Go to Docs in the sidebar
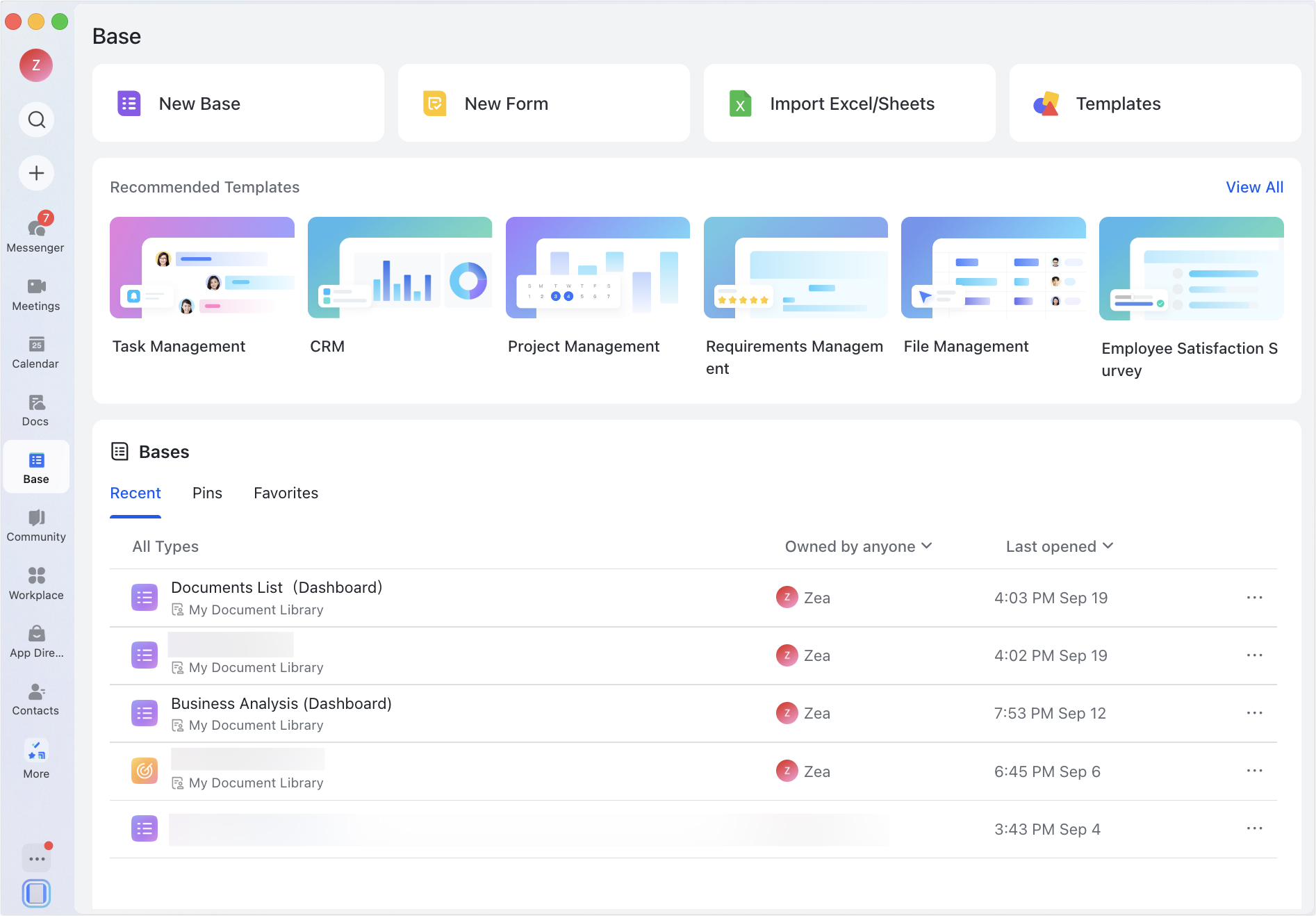 point(36,410)
